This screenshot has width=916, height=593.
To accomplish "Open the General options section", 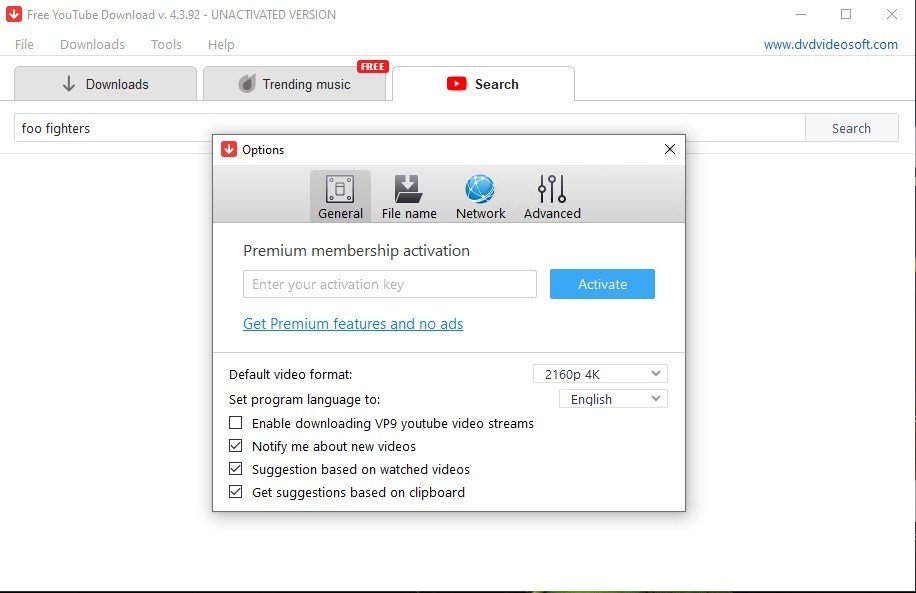I will tap(340, 196).
